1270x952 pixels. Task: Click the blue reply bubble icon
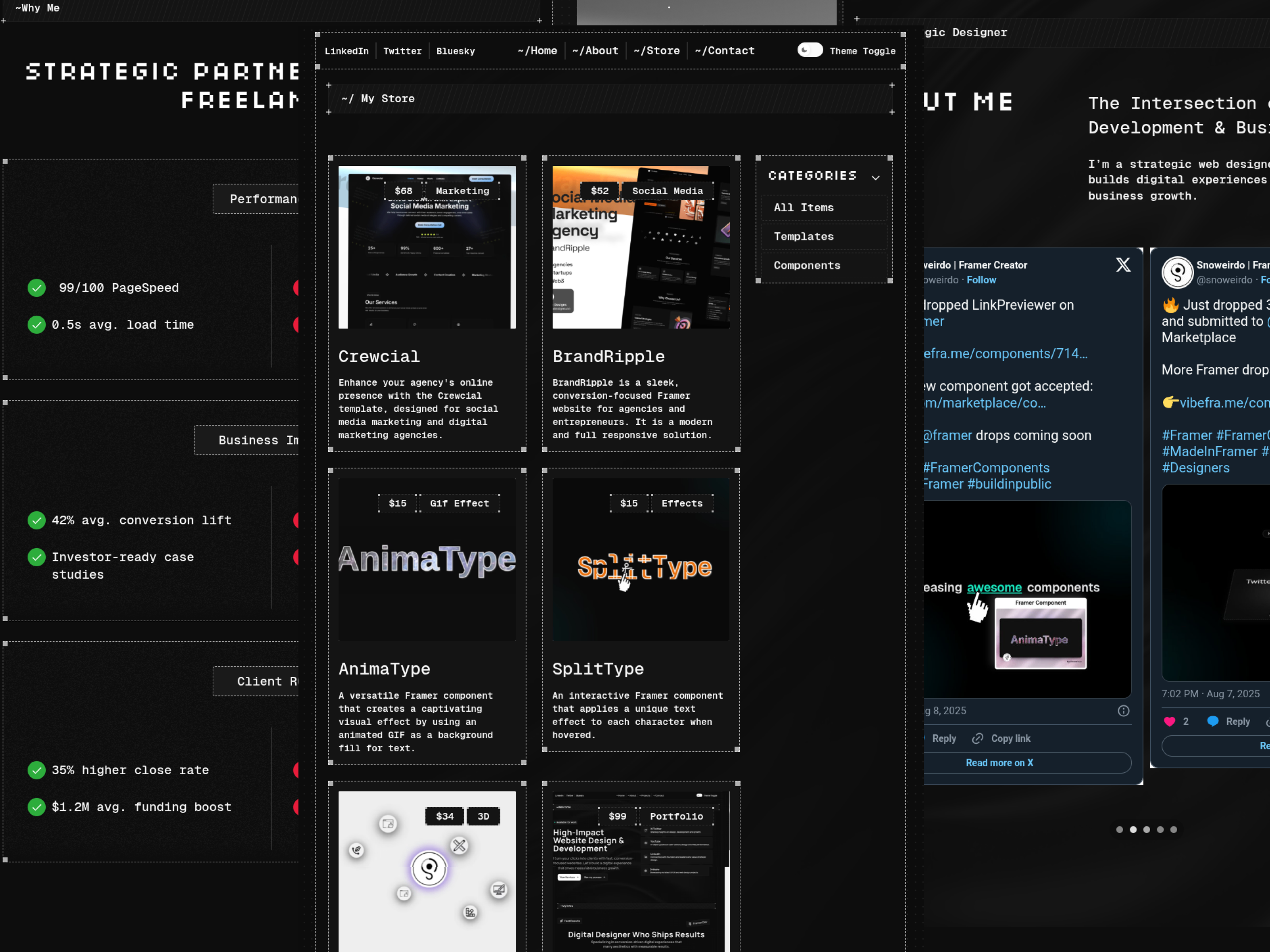[1212, 721]
